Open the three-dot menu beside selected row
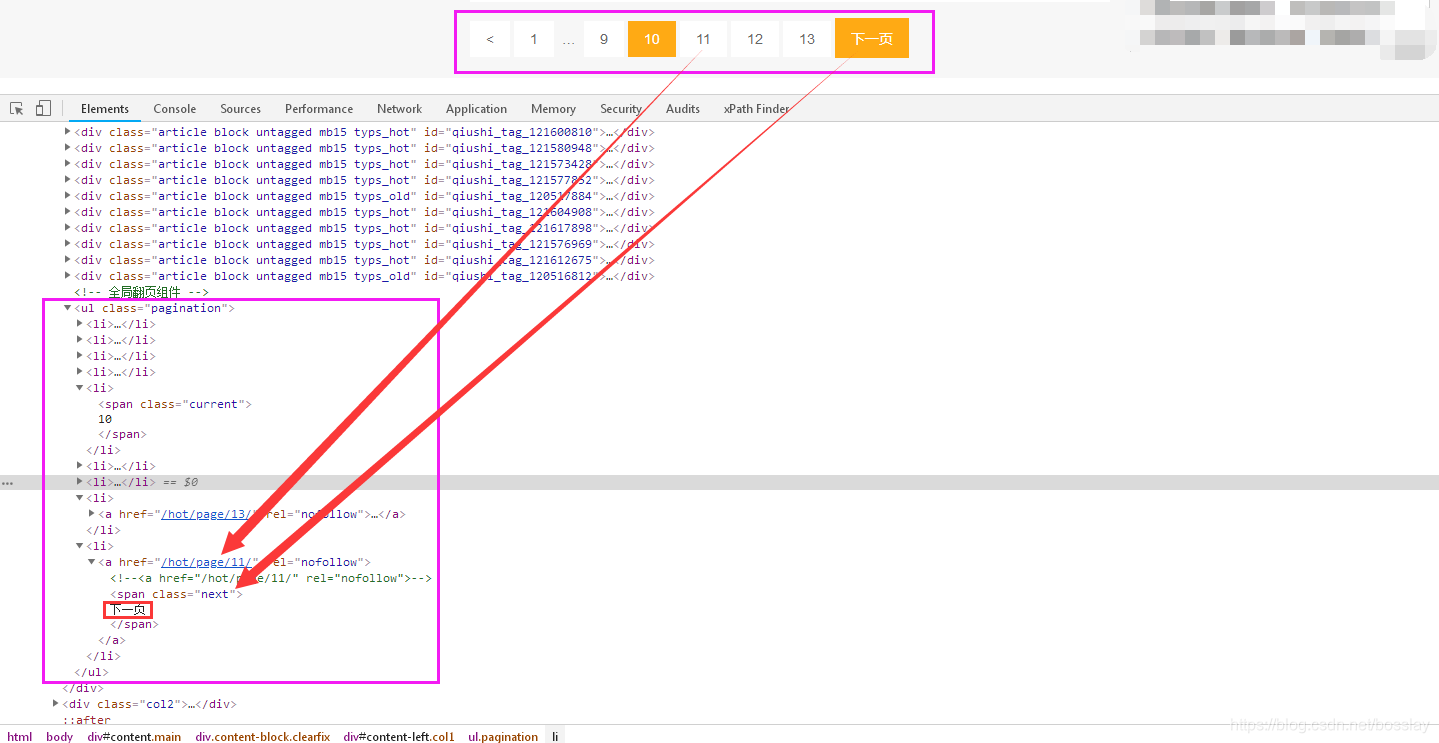The image size is (1439, 743). click(x=8, y=482)
